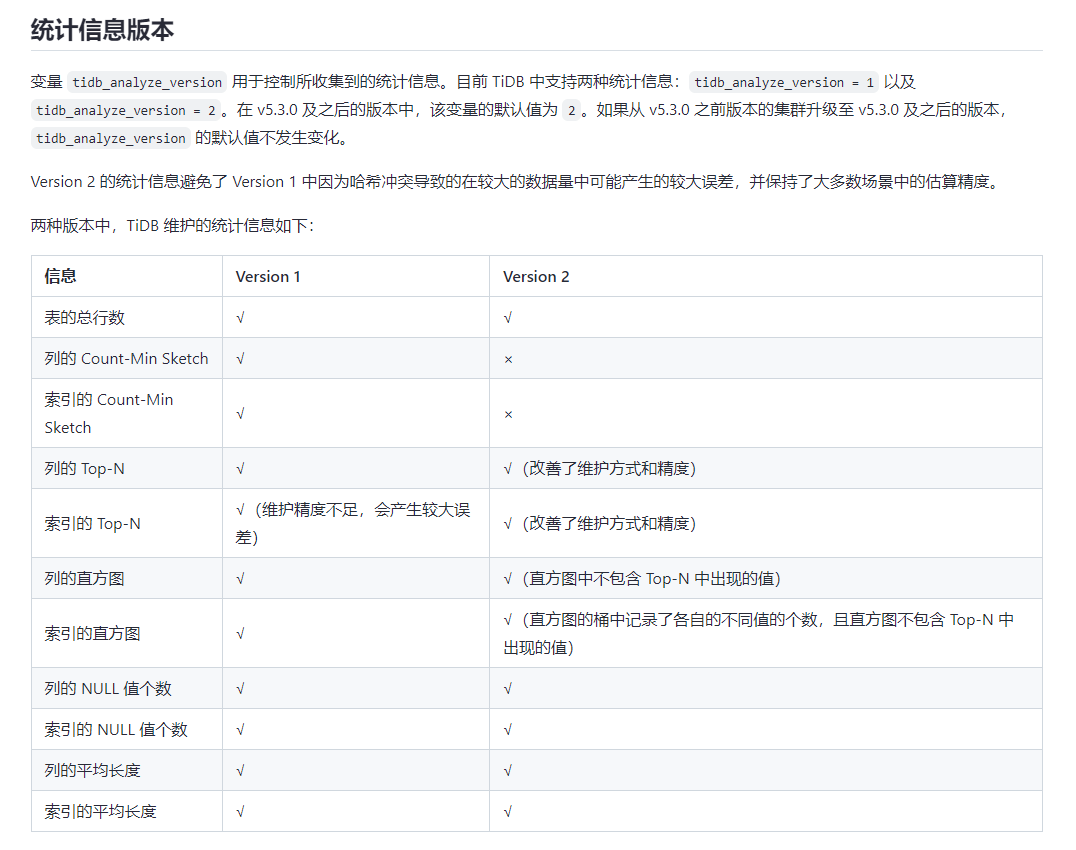Click the row label 索引的 Top-N
This screenshot has width=1076, height=850.
pyautogui.click(x=93, y=523)
